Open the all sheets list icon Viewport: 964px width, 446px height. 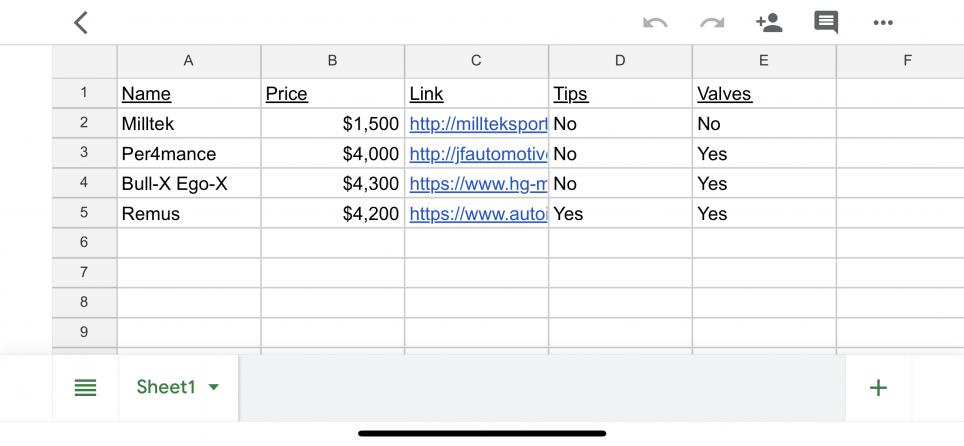point(85,388)
